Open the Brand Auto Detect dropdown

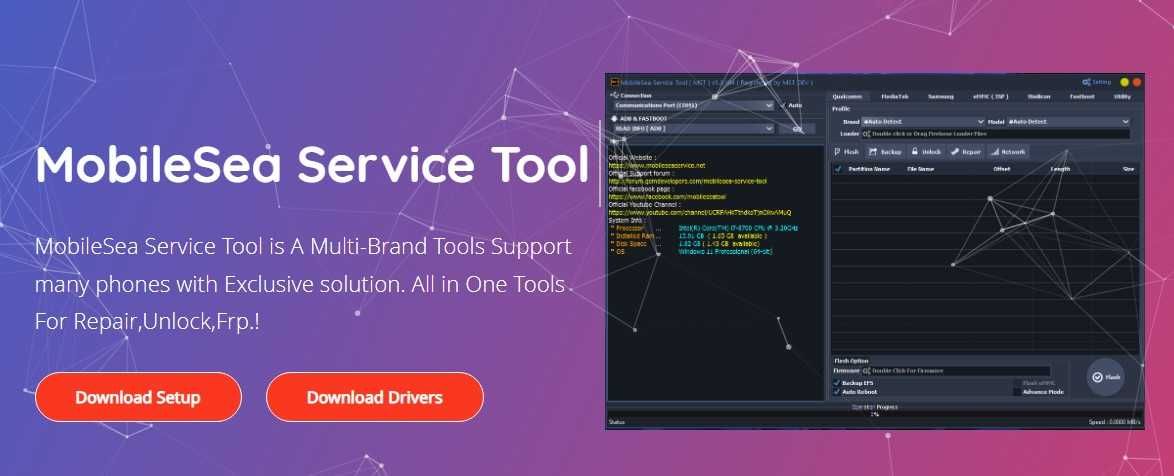point(922,121)
